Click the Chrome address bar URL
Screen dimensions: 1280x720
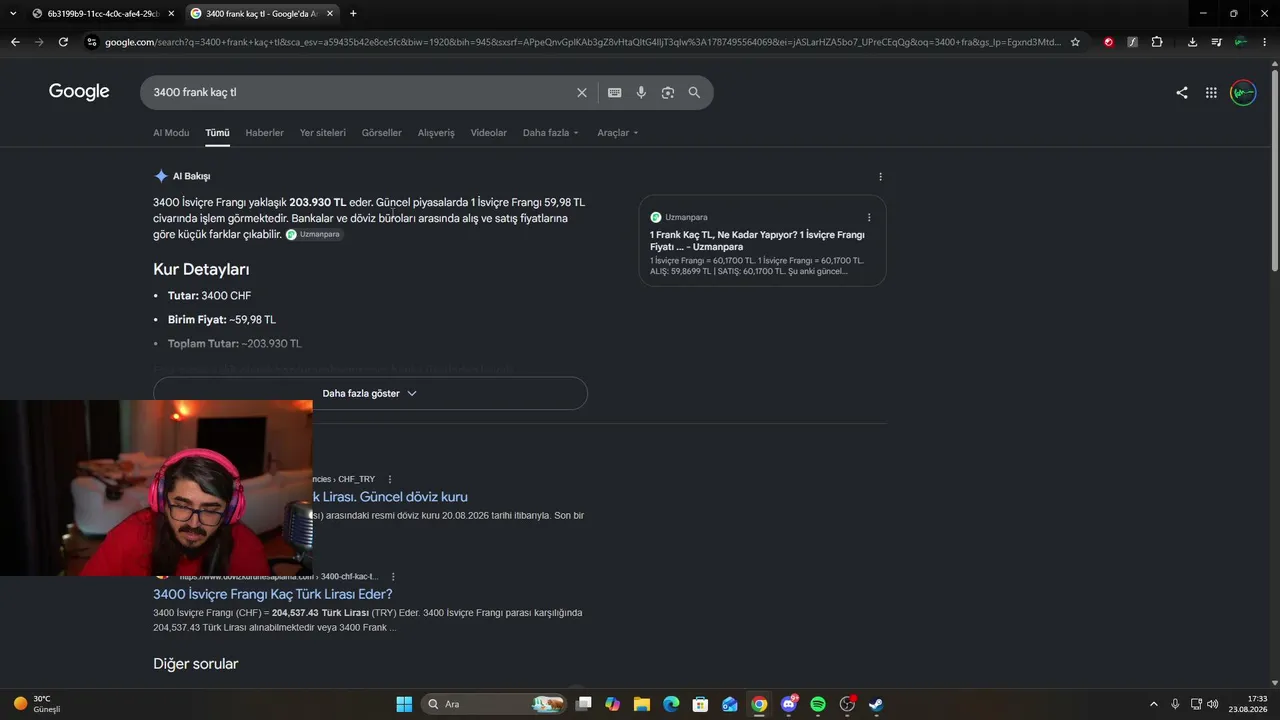point(583,42)
